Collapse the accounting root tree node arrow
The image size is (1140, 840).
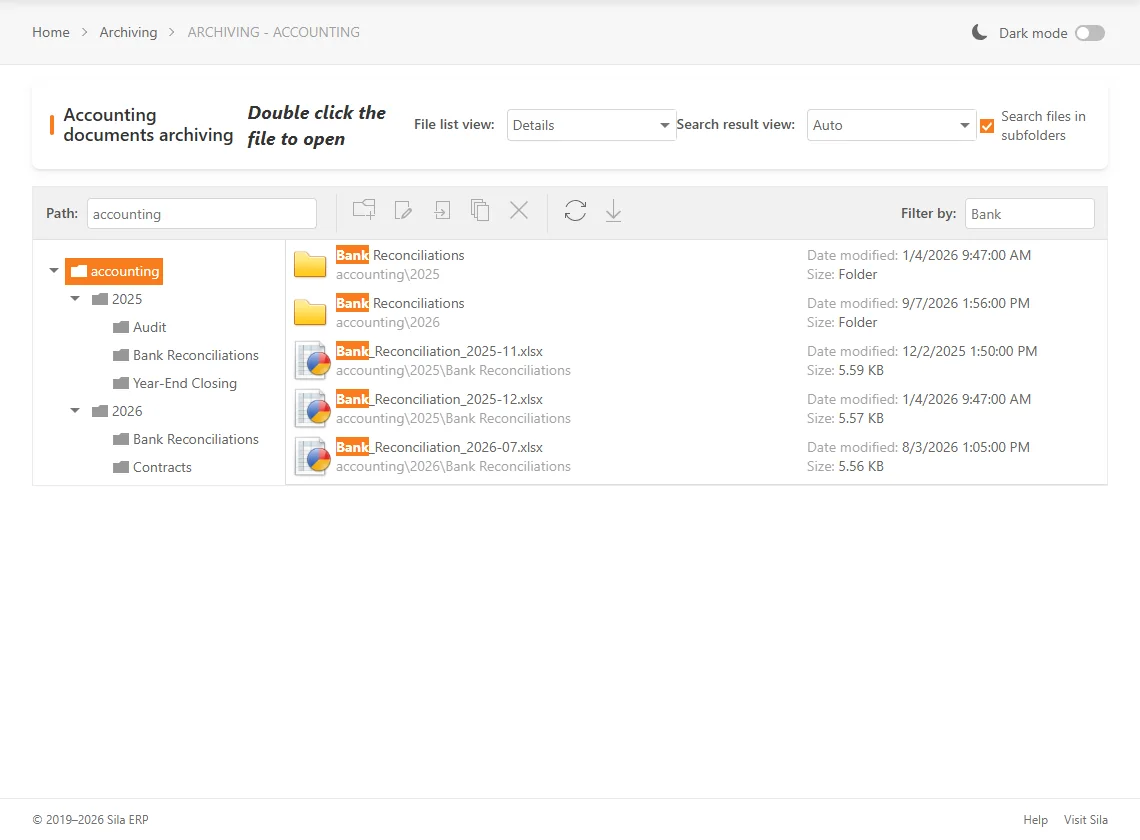pyautogui.click(x=54, y=271)
